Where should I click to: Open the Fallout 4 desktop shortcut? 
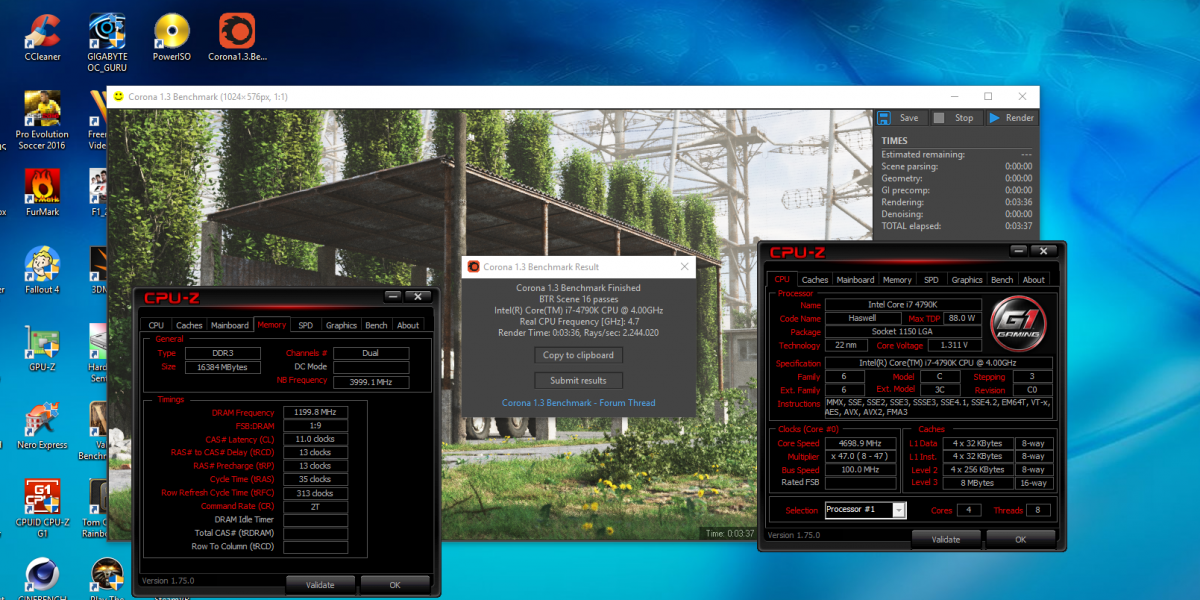[42, 270]
